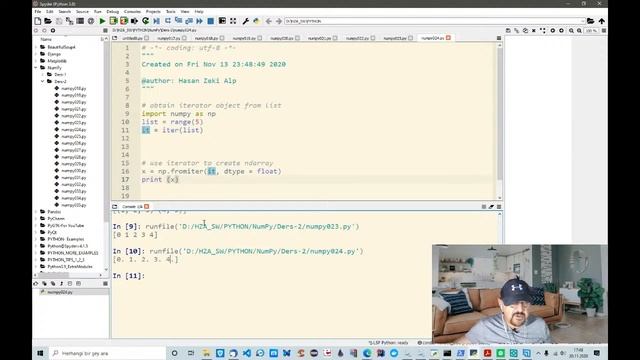This screenshot has width=640, height=360.
Task: Select the PYTHON_MORE_EXAMPLES folder
Action: 73,253
